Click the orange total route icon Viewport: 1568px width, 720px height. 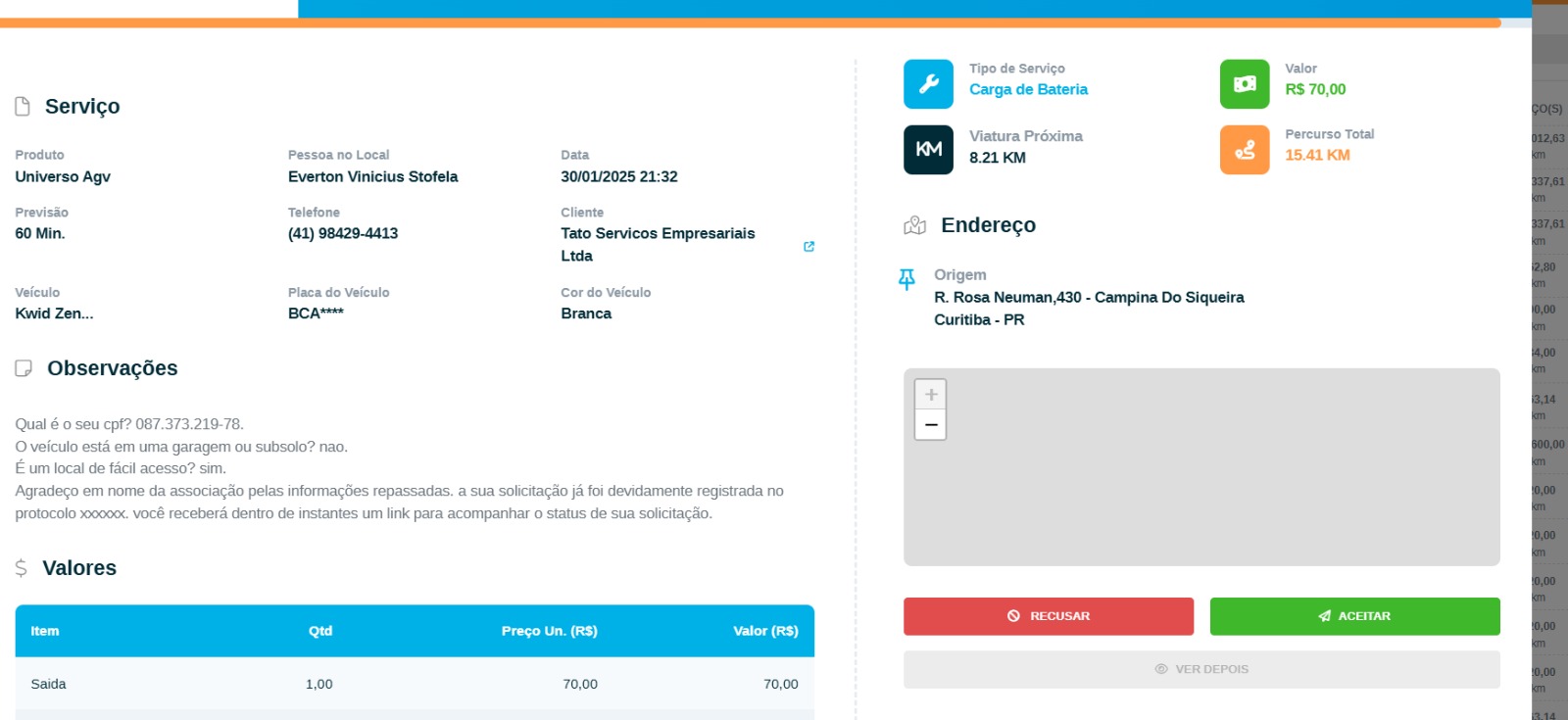click(1244, 150)
